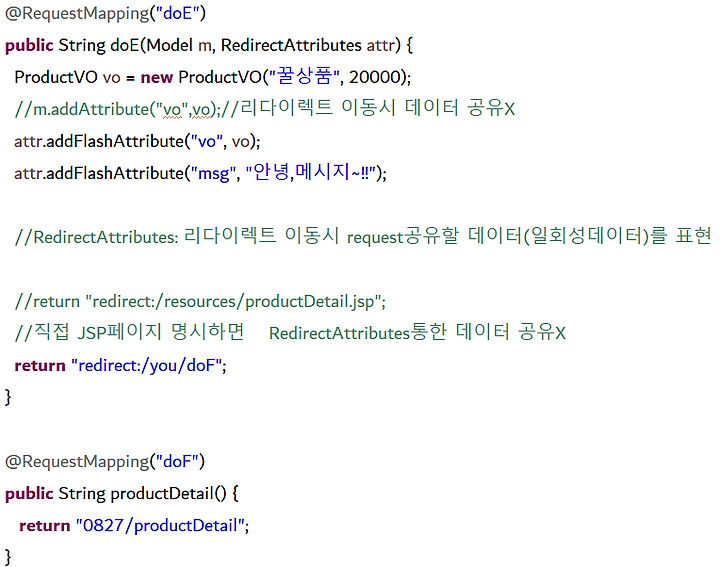The height and width of the screenshot is (567, 720).
Task: Click the commented m.addAttribute line
Action: (264, 109)
